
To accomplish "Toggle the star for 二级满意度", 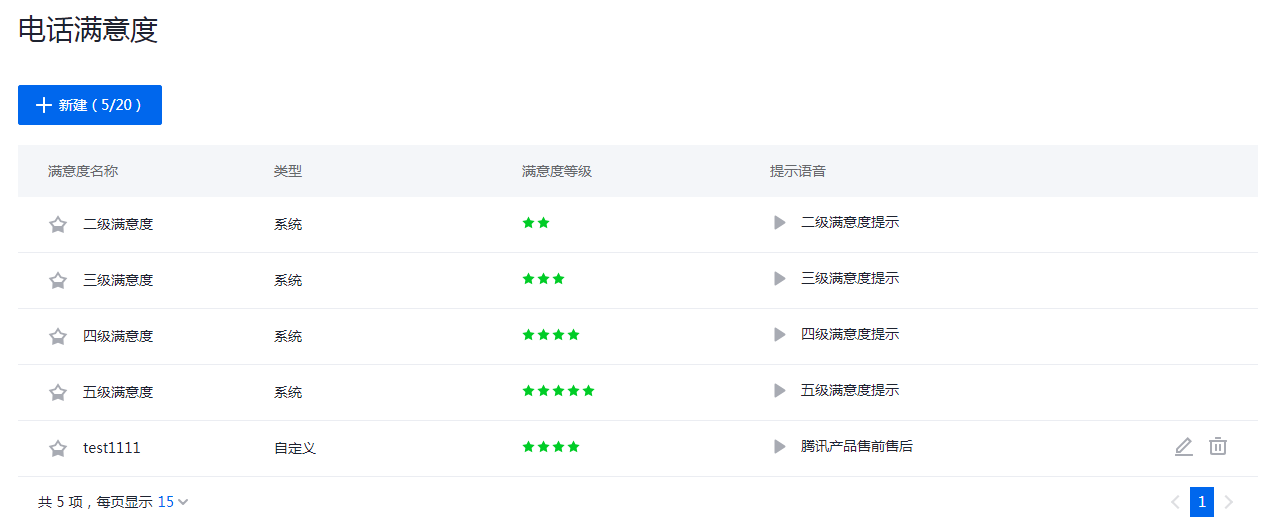I will click(58, 225).
